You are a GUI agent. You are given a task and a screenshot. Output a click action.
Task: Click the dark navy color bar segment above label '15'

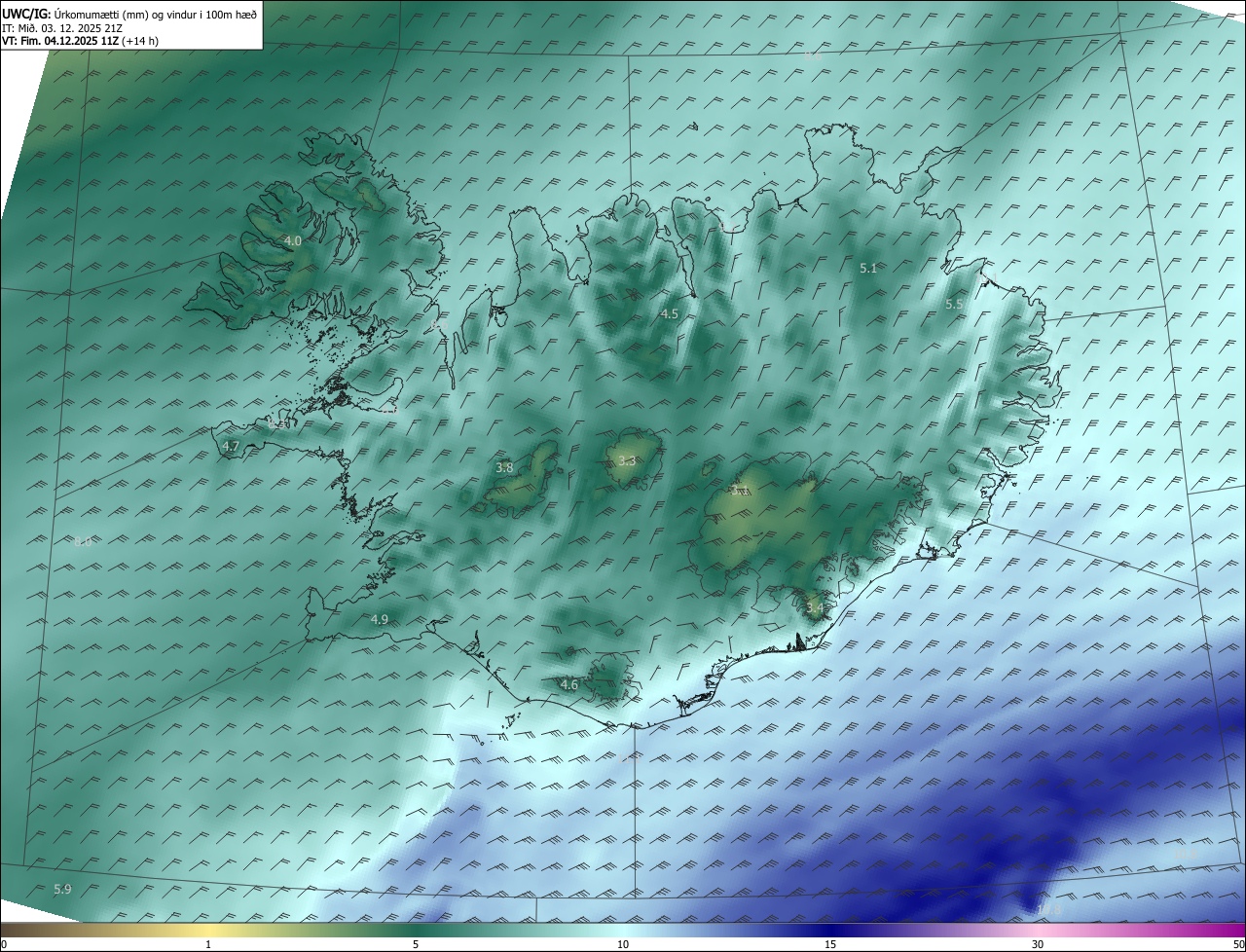[830, 930]
